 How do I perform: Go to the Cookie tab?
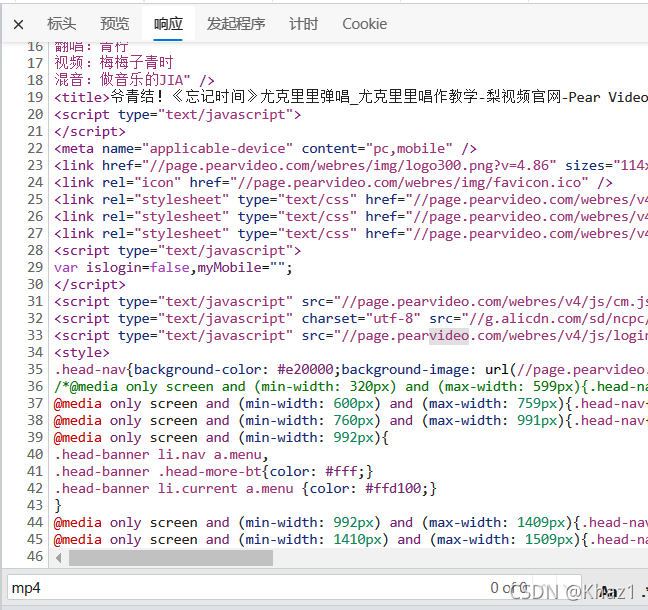364,24
